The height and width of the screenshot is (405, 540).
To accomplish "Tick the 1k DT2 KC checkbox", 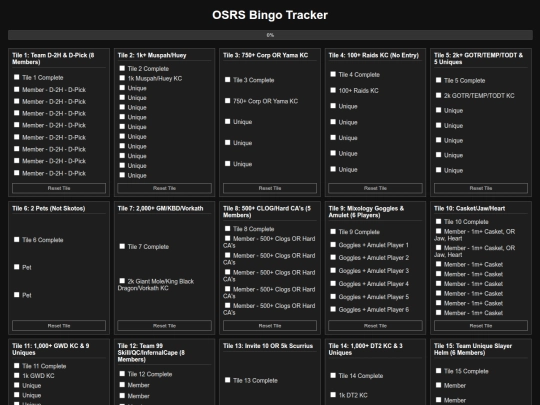I will click(x=333, y=395).
